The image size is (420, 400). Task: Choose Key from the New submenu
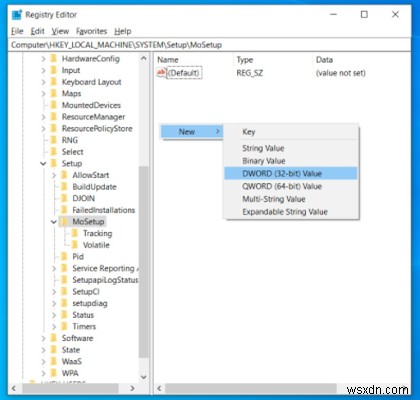[291, 132]
